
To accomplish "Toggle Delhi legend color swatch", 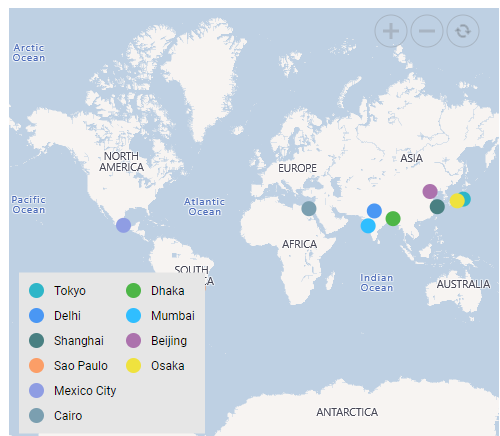I will click(36, 315).
